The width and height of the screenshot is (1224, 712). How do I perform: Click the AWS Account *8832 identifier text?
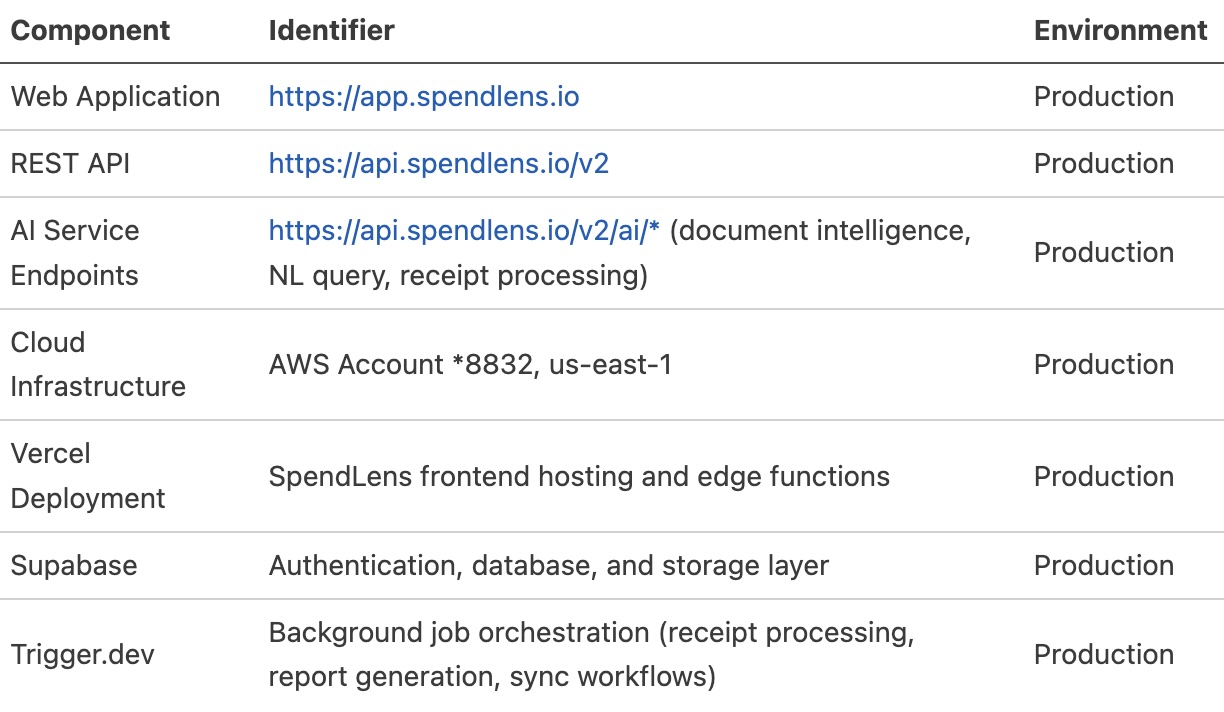click(470, 365)
